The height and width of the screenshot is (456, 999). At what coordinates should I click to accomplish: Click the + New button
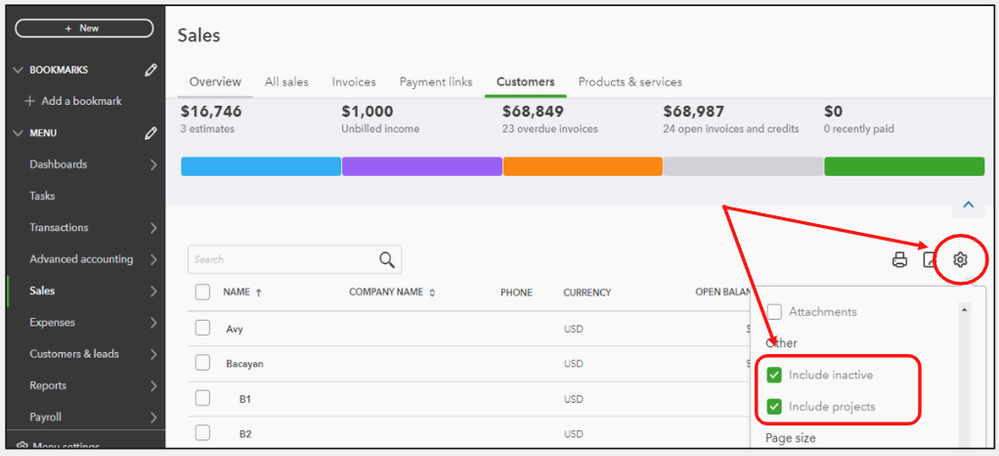pos(83,28)
